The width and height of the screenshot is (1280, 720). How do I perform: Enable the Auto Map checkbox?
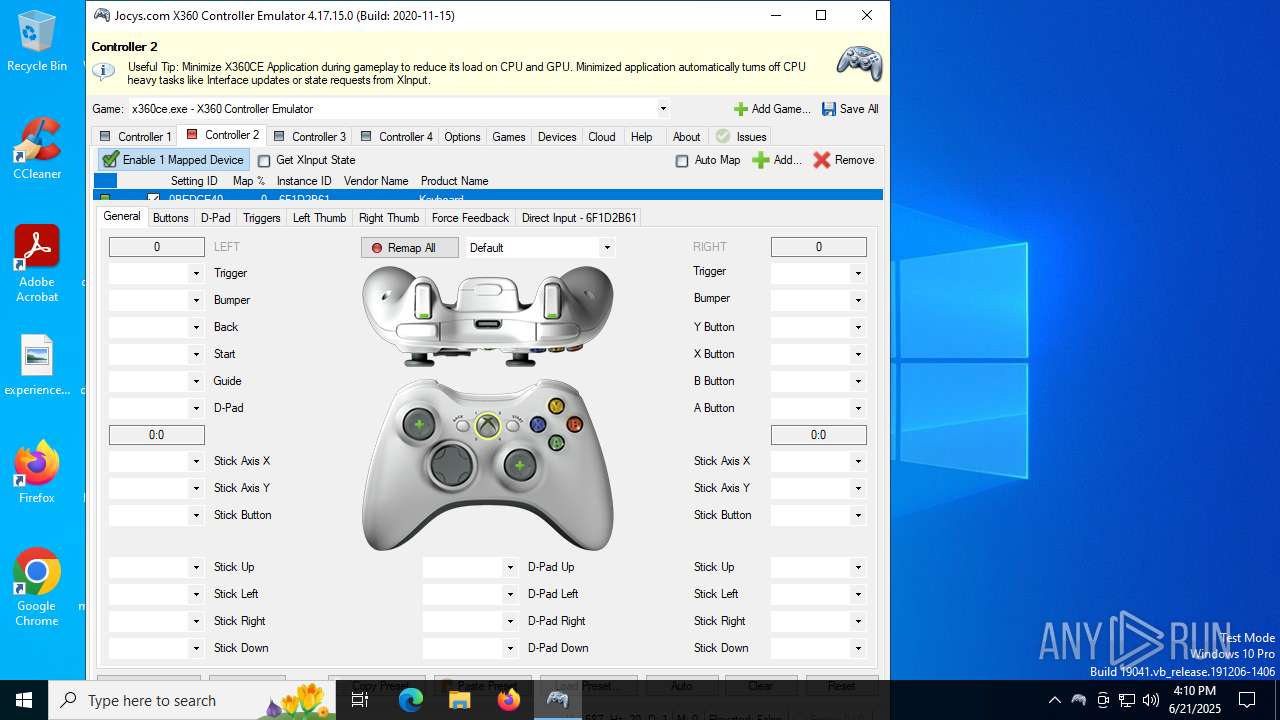(x=682, y=161)
